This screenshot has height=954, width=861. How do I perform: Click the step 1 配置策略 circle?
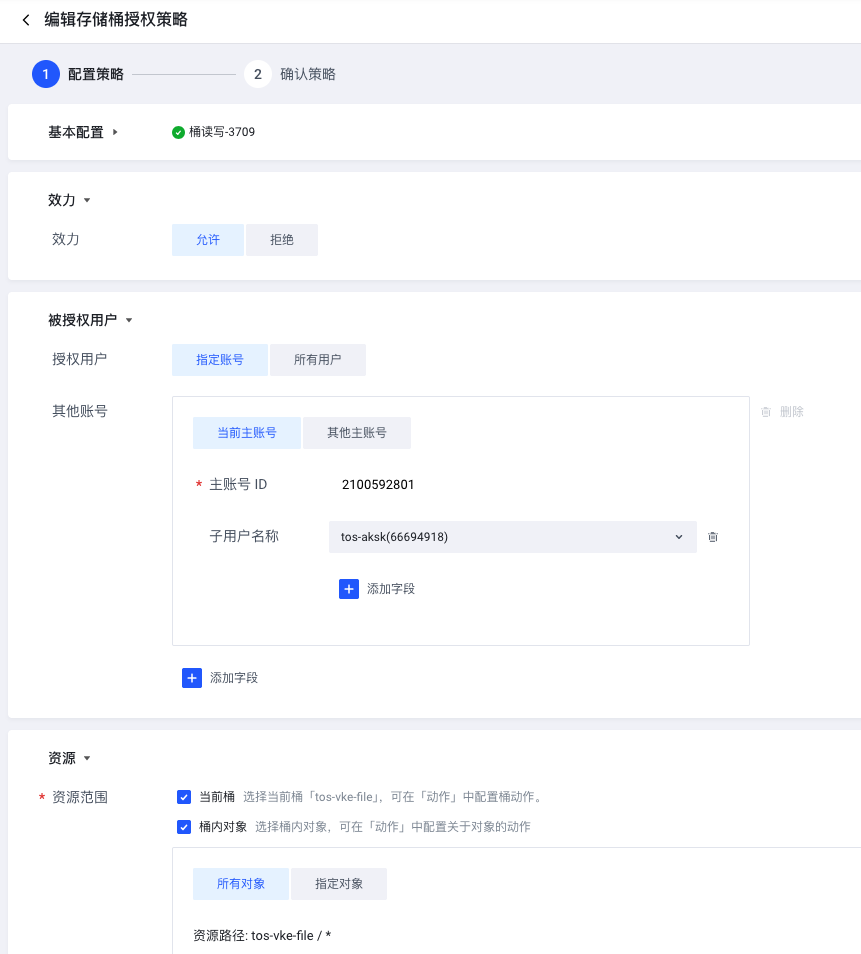tap(46, 74)
